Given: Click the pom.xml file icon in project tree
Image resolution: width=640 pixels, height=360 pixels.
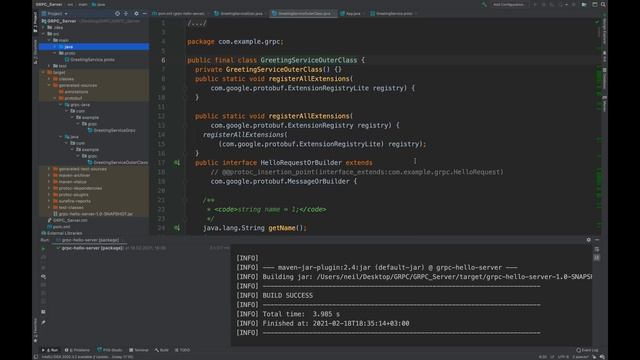Looking at the screenshot, I should (x=49, y=227).
